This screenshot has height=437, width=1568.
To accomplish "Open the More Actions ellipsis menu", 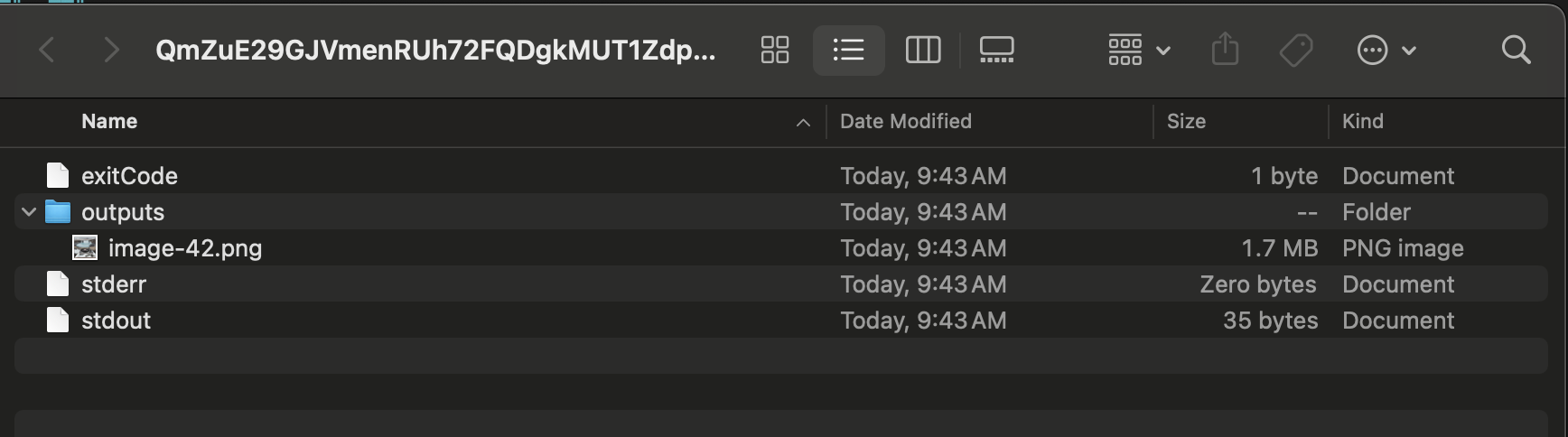I will coord(1386,50).
